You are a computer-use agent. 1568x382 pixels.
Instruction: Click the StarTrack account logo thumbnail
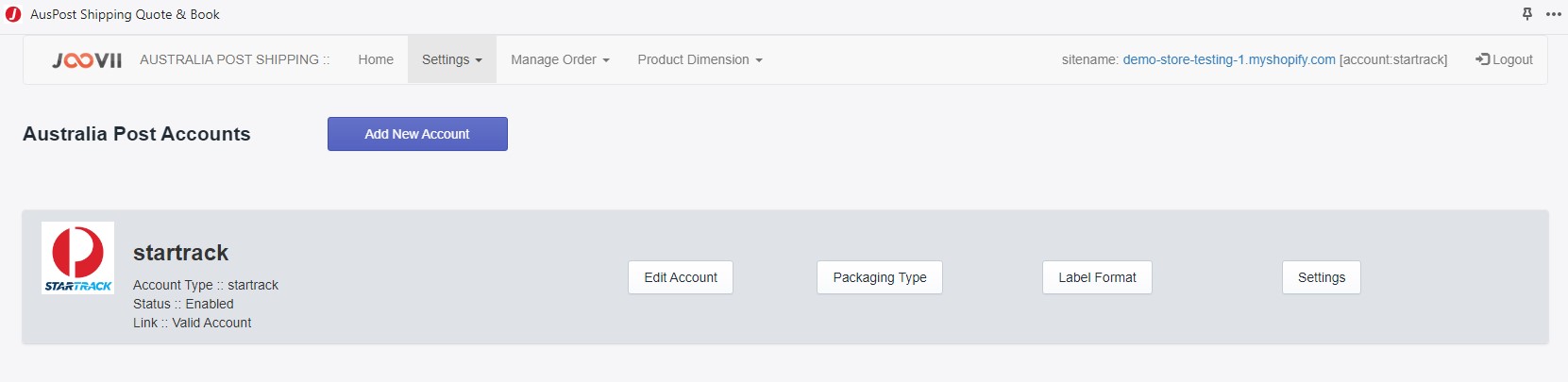[77, 257]
